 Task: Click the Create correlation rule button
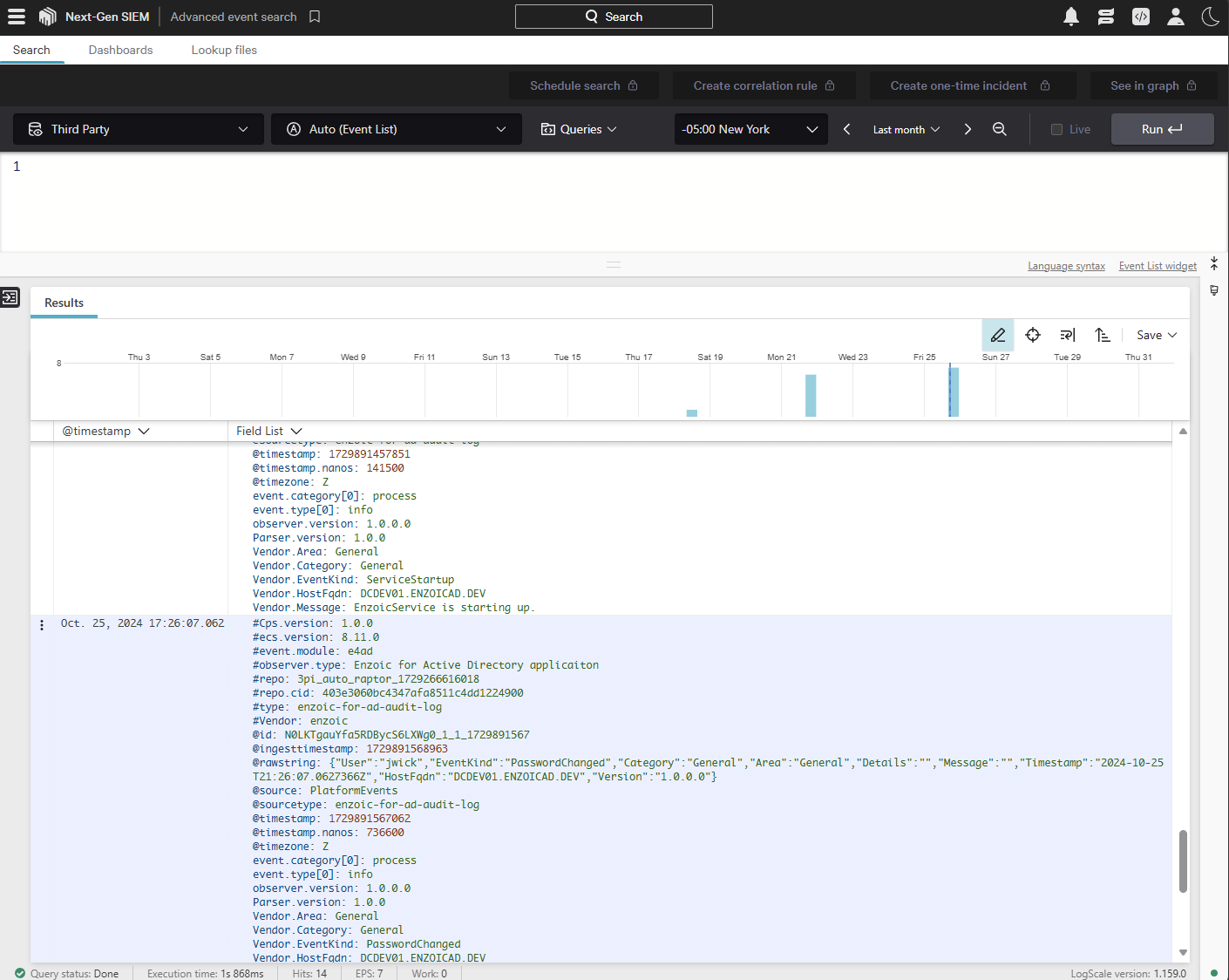pos(764,85)
